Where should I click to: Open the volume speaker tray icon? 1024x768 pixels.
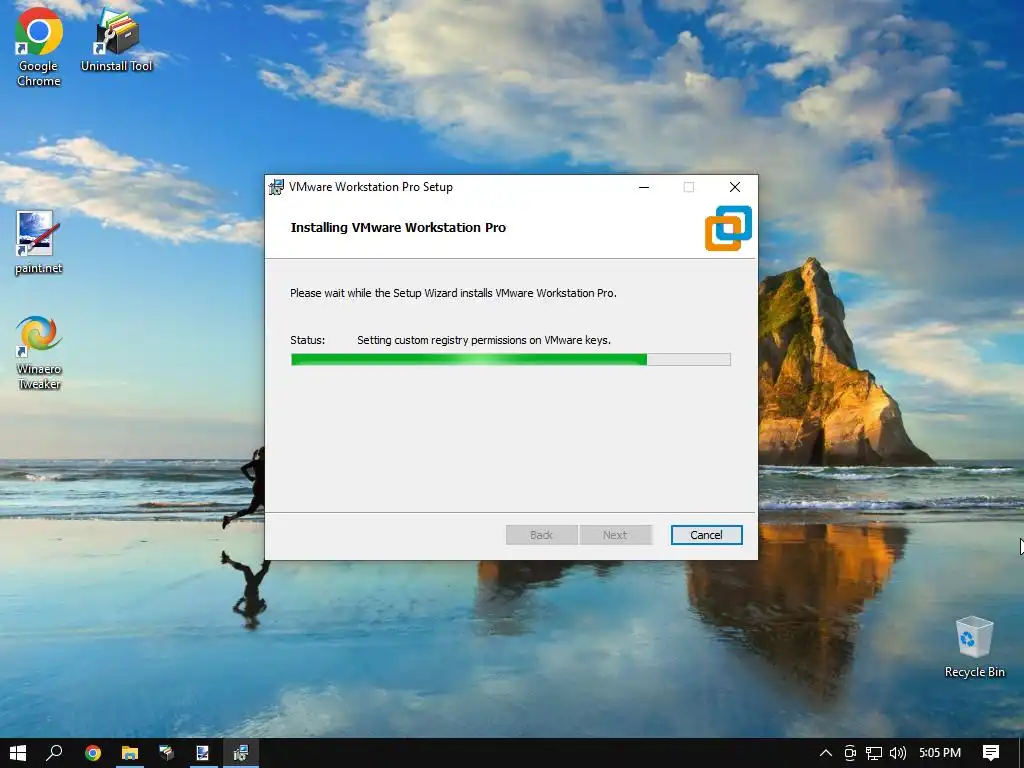[x=898, y=753]
